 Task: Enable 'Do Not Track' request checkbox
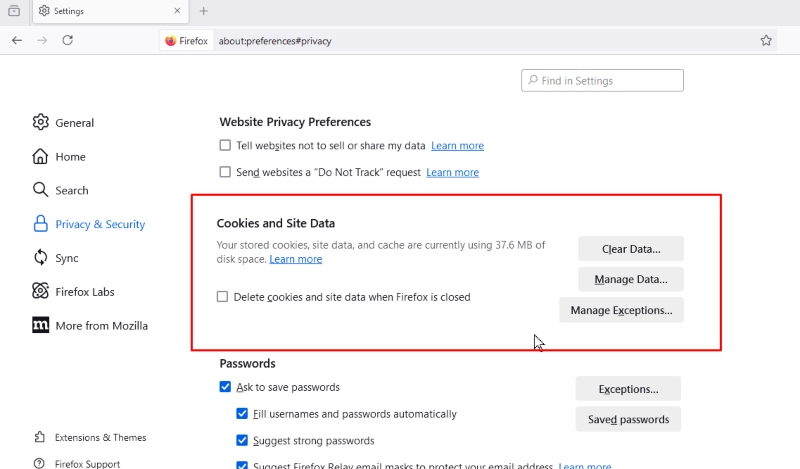[225, 172]
